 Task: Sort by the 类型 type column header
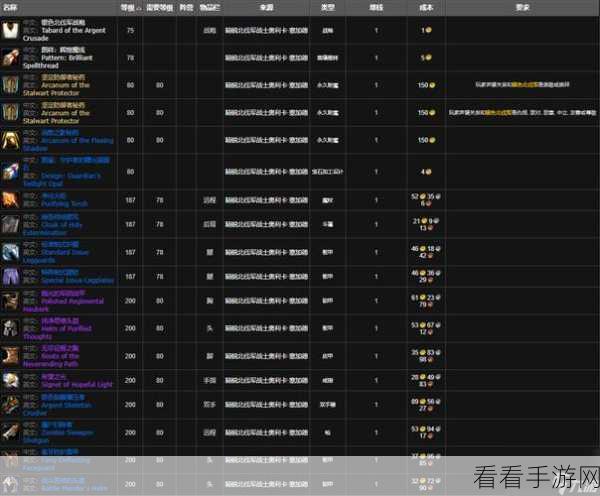328,7
